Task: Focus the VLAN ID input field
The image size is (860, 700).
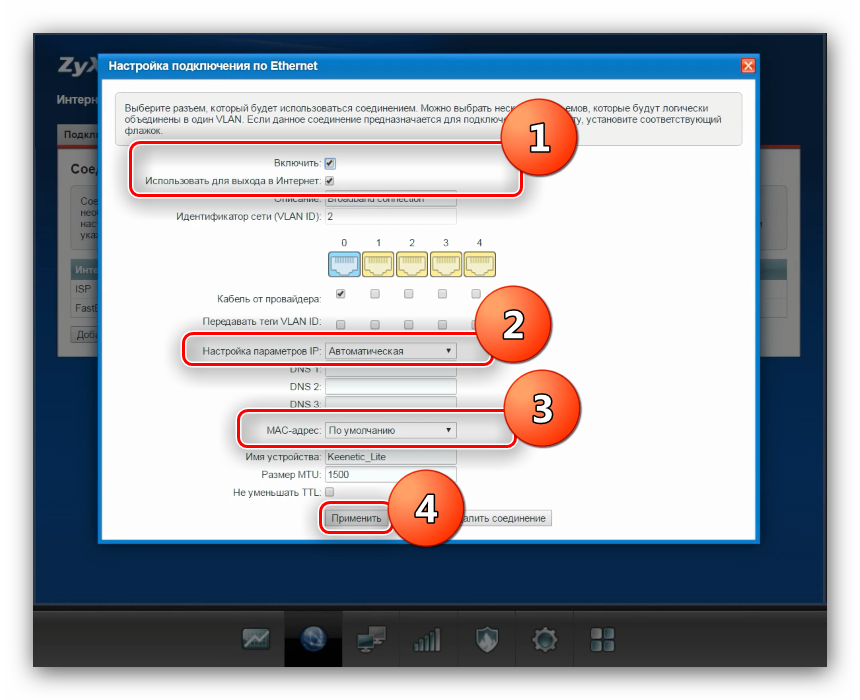Action: coord(391,216)
